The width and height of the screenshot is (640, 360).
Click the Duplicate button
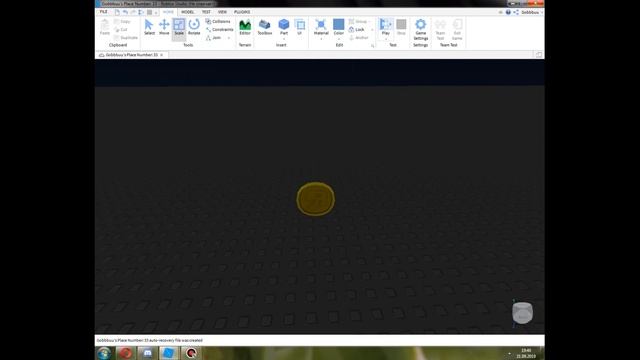[126, 38]
